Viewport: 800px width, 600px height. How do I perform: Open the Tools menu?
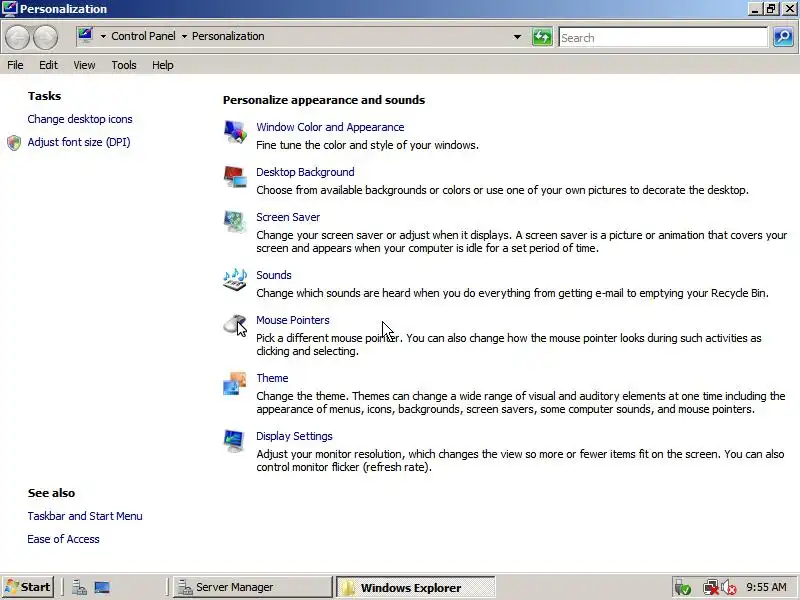pyautogui.click(x=124, y=65)
